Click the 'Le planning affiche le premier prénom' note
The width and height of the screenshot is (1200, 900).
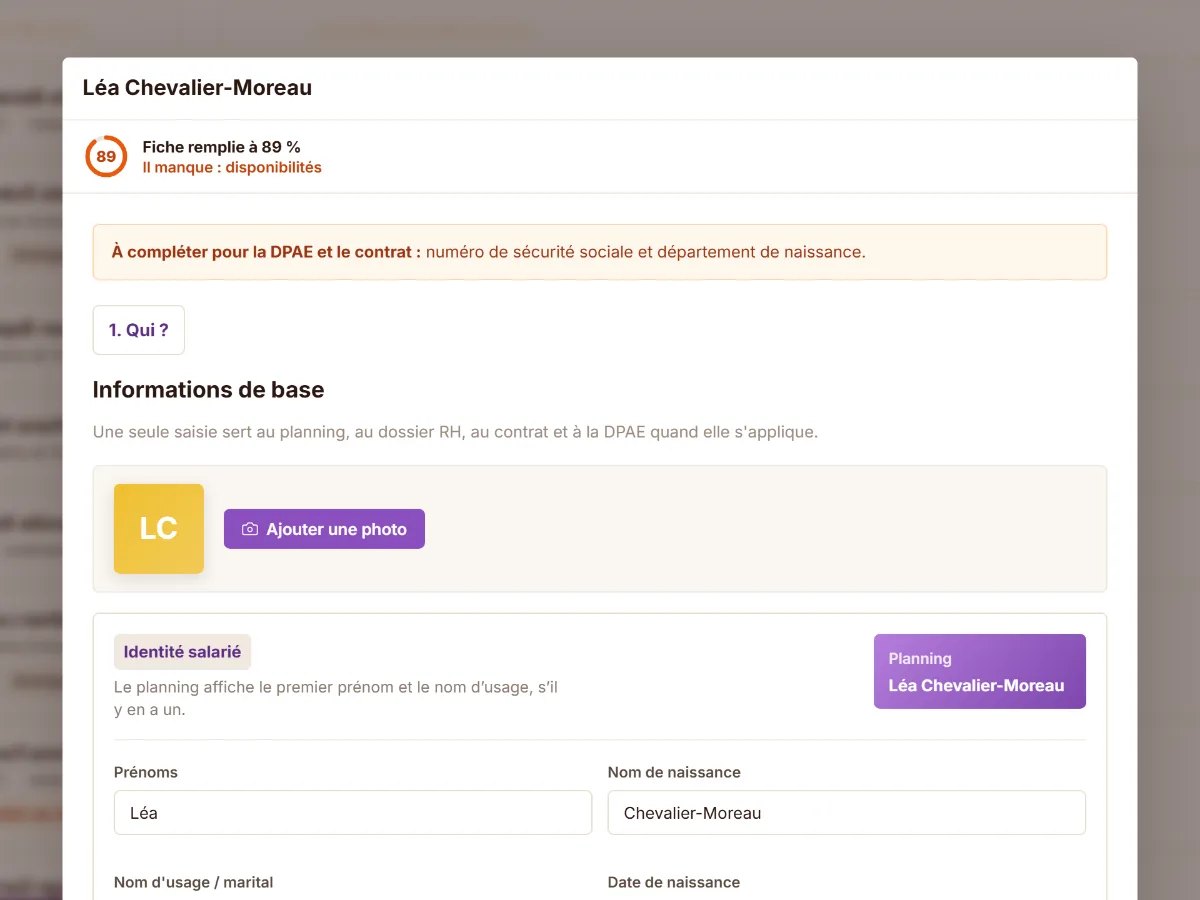click(x=336, y=699)
